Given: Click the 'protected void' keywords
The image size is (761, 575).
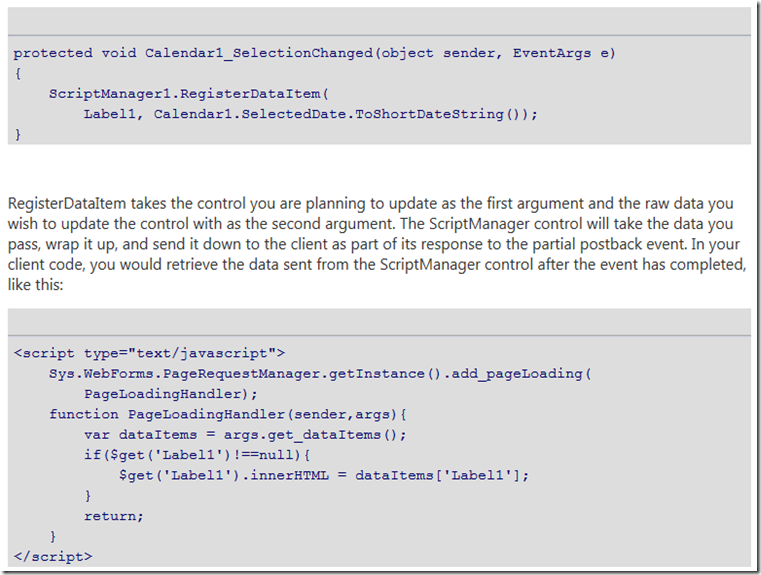Looking at the screenshot, I should [75, 53].
